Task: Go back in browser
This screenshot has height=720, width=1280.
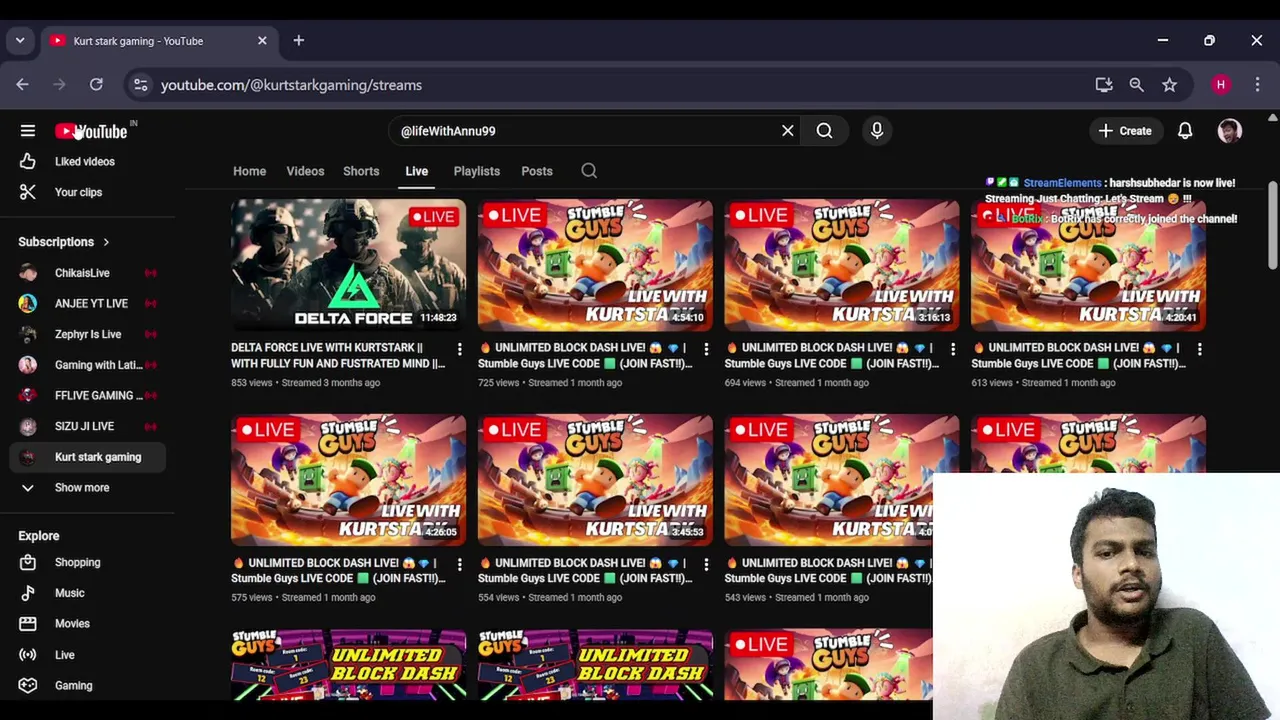Action: pyautogui.click(x=22, y=85)
